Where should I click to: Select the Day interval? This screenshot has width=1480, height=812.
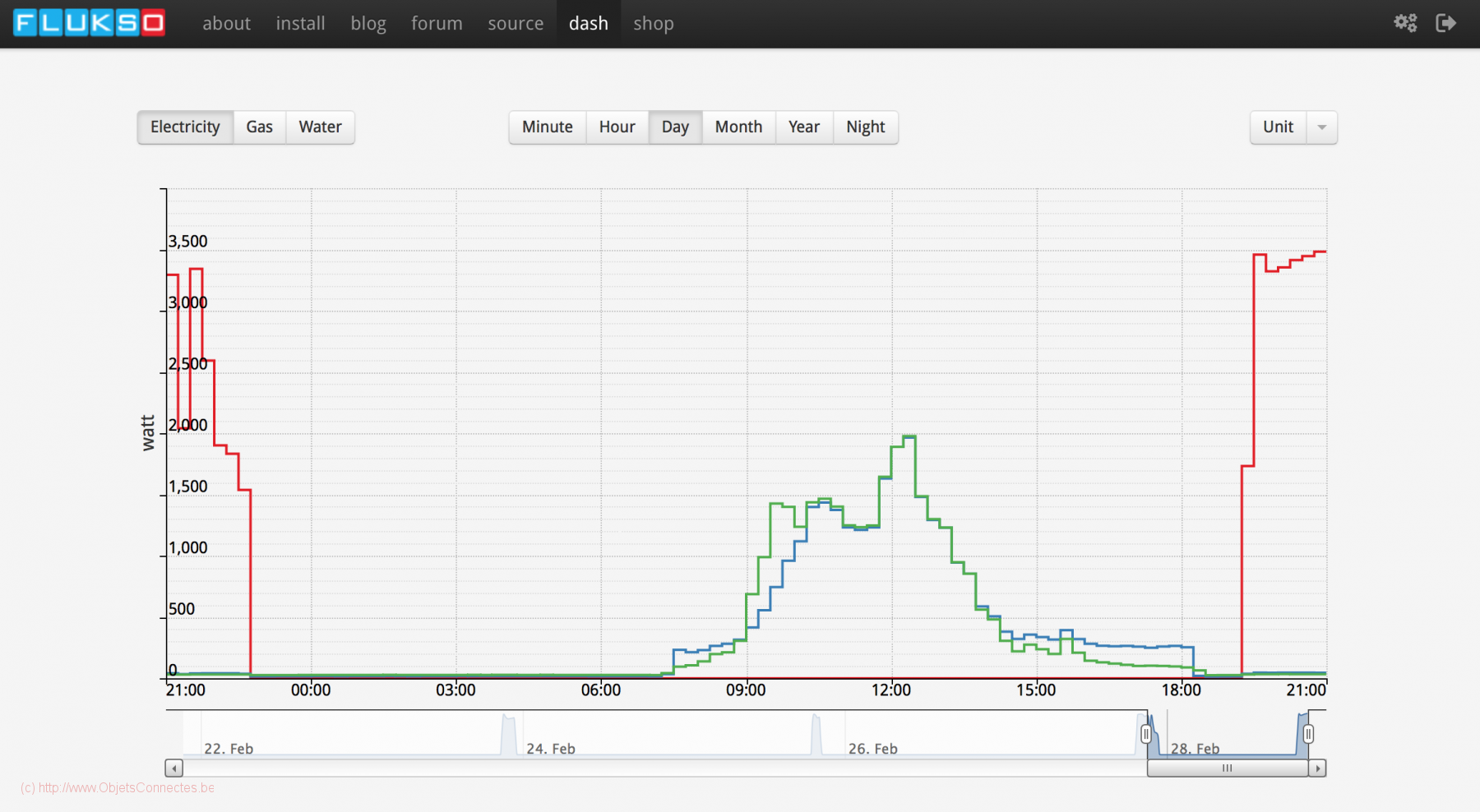675,127
